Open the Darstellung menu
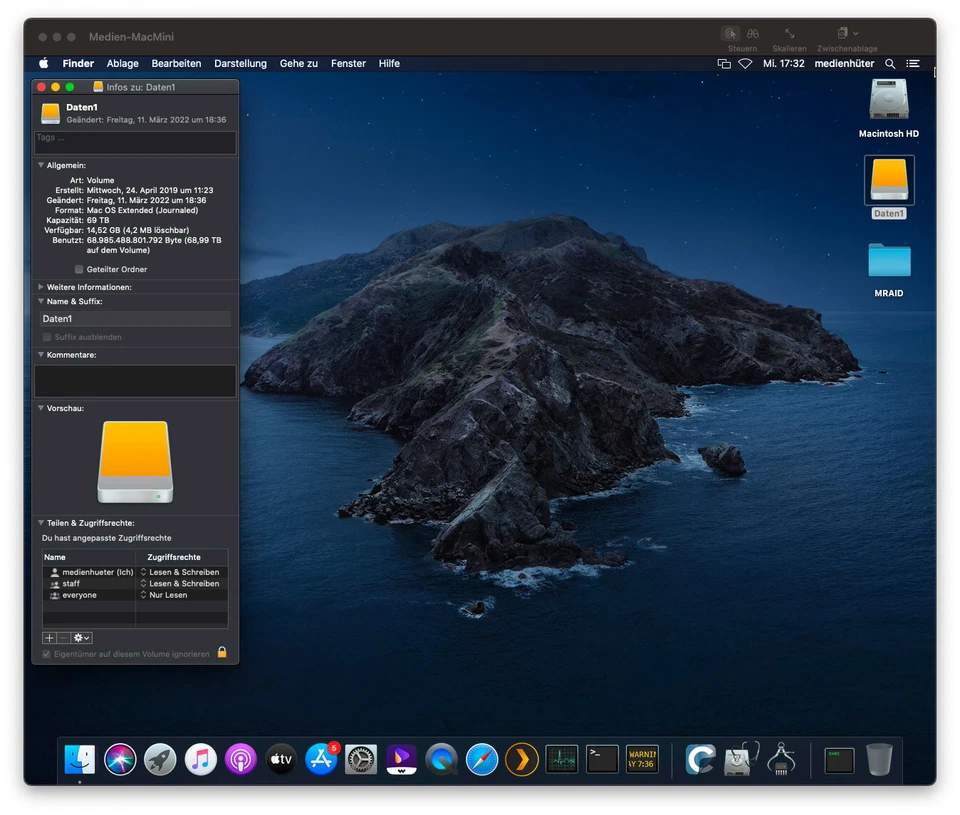This screenshot has height=815, width=960. [240, 63]
